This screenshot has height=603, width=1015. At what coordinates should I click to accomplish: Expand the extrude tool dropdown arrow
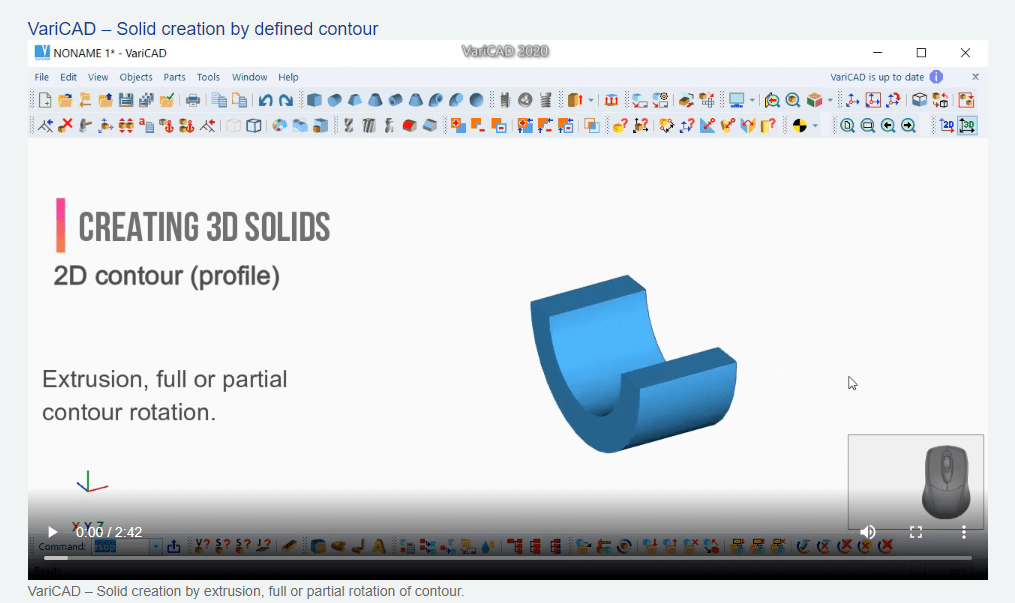[591, 100]
